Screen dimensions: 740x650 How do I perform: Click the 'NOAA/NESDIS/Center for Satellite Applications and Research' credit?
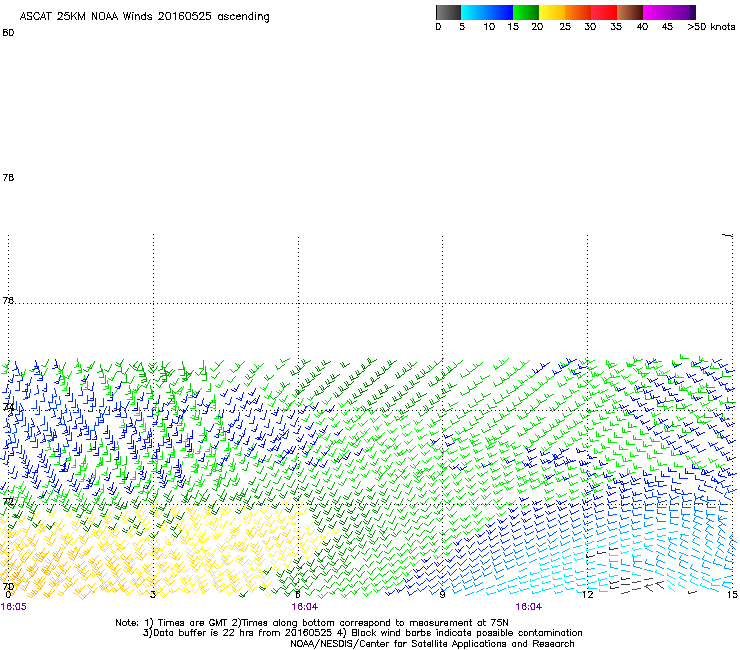(432, 644)
